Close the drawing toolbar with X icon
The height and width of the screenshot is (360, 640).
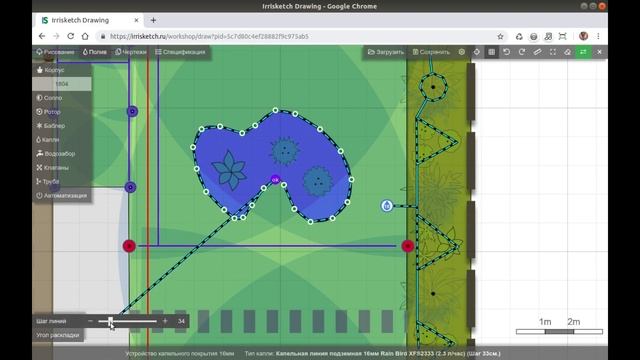tap(599, 52)
